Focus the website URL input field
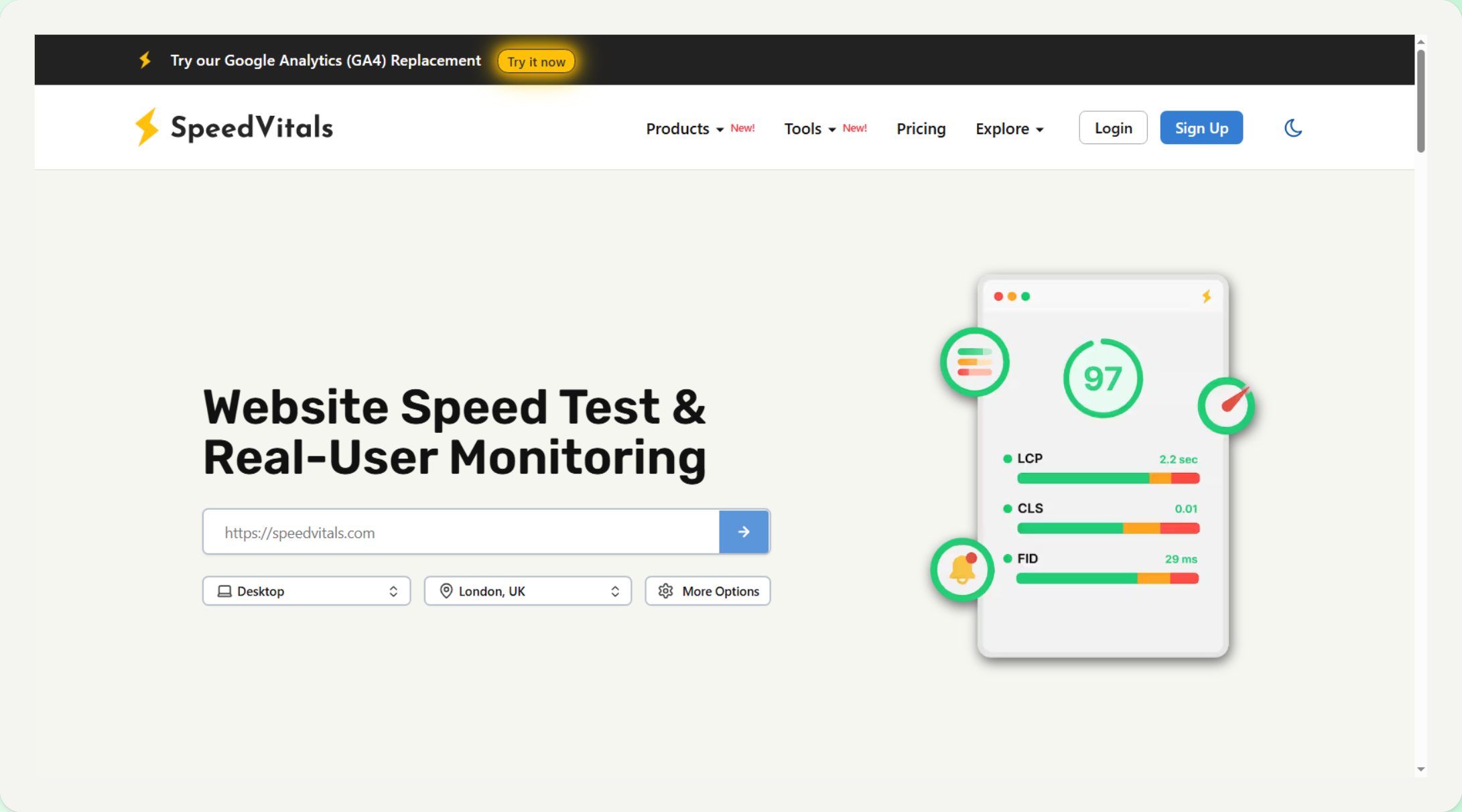Image resolution: width=1462 pixels, height=812 pixels. [x=461, y=532]
